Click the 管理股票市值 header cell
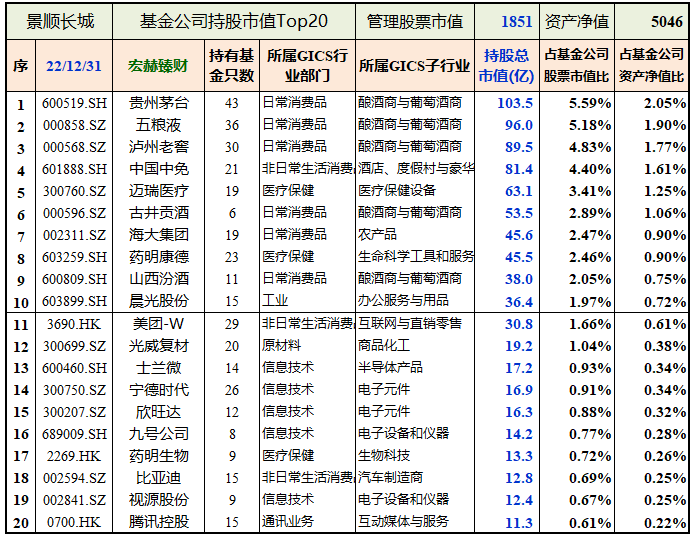Image resolution: width=690 pixels, height=536 pixels. point(415,21)
